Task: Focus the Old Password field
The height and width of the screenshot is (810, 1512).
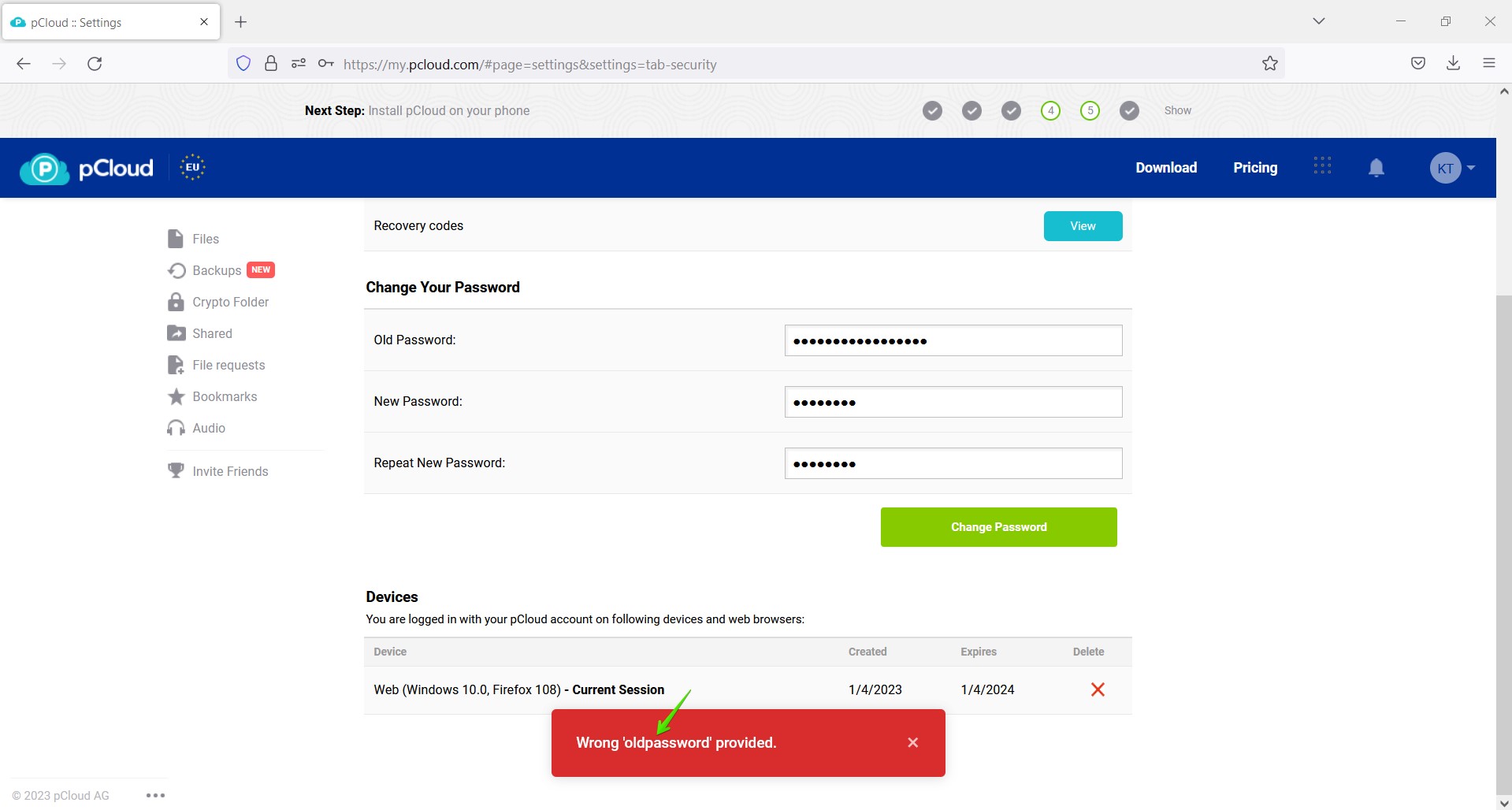Action: coord(953,340)
